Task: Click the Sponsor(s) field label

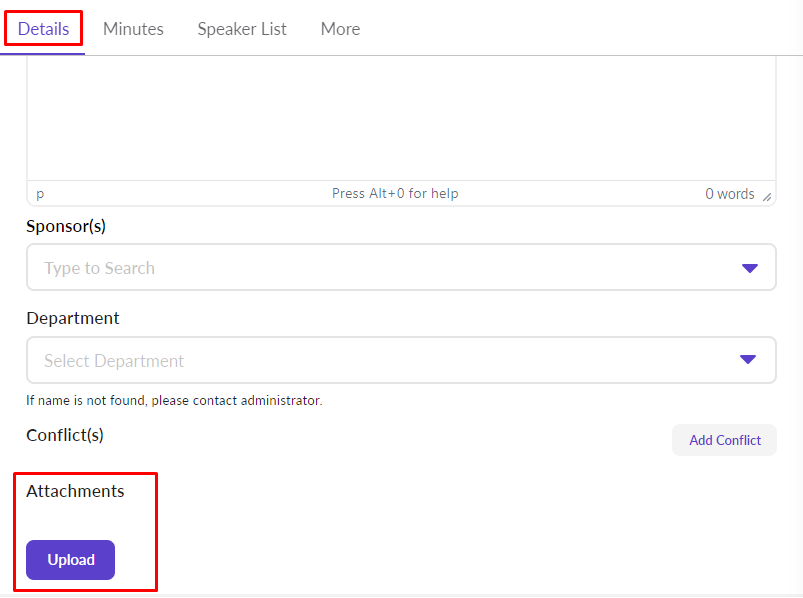Action: click(66, 226)
